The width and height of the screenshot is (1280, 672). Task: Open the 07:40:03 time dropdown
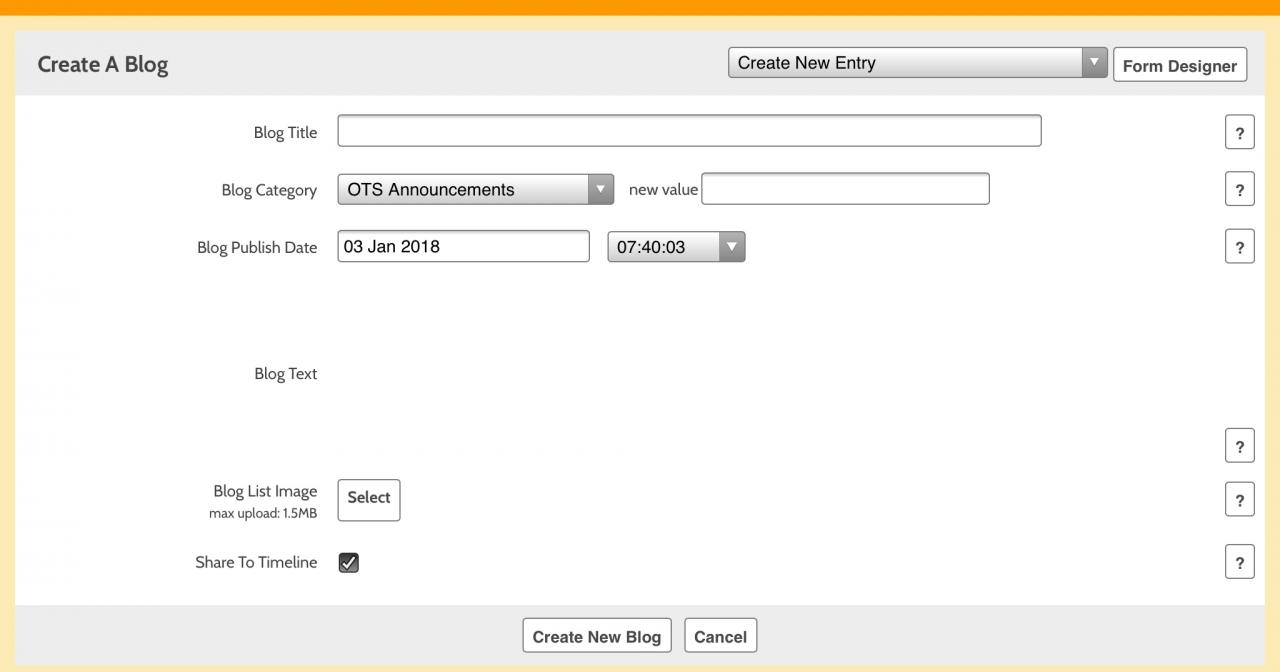click(676, 246)
